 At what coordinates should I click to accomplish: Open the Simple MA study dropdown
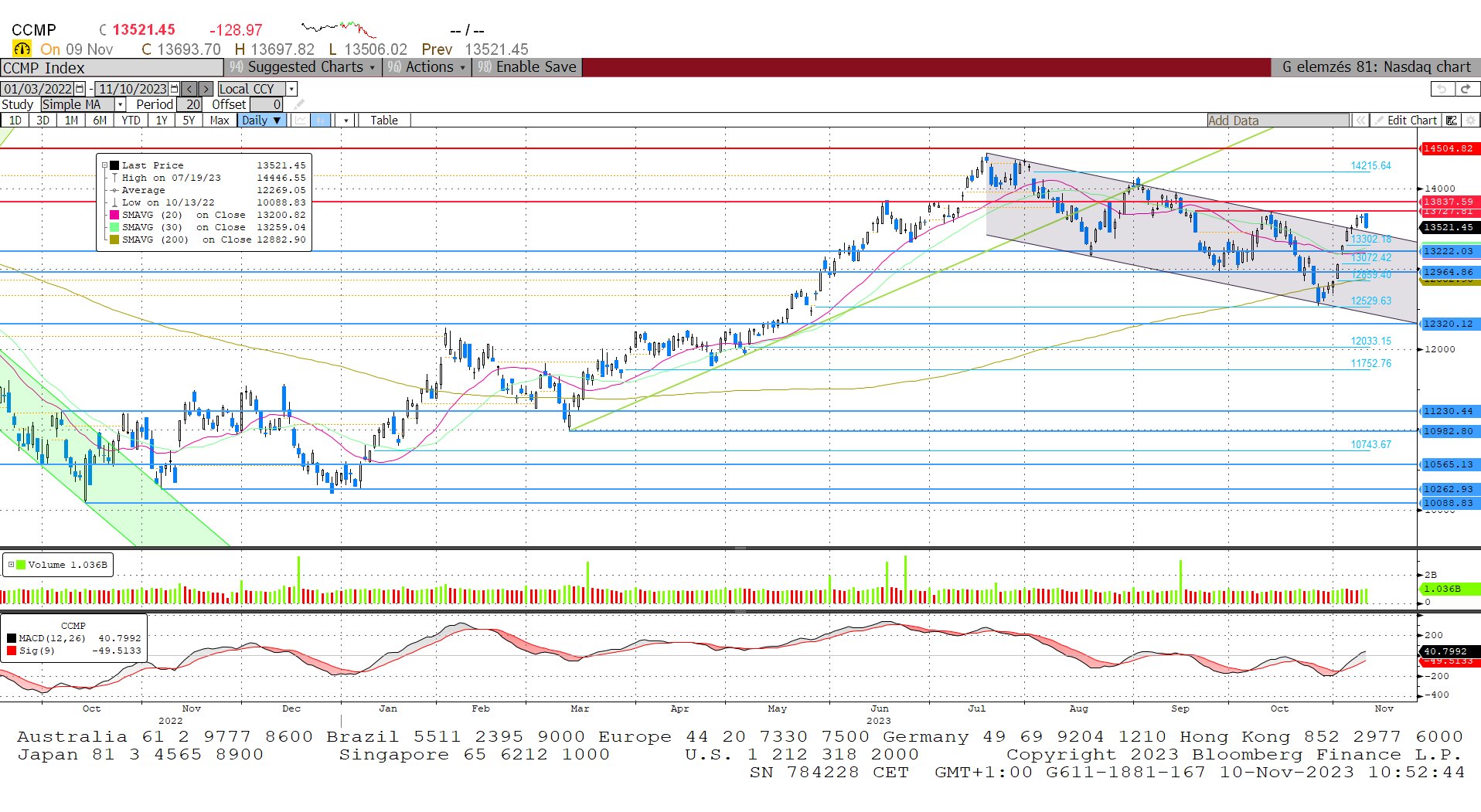[120, 104]
